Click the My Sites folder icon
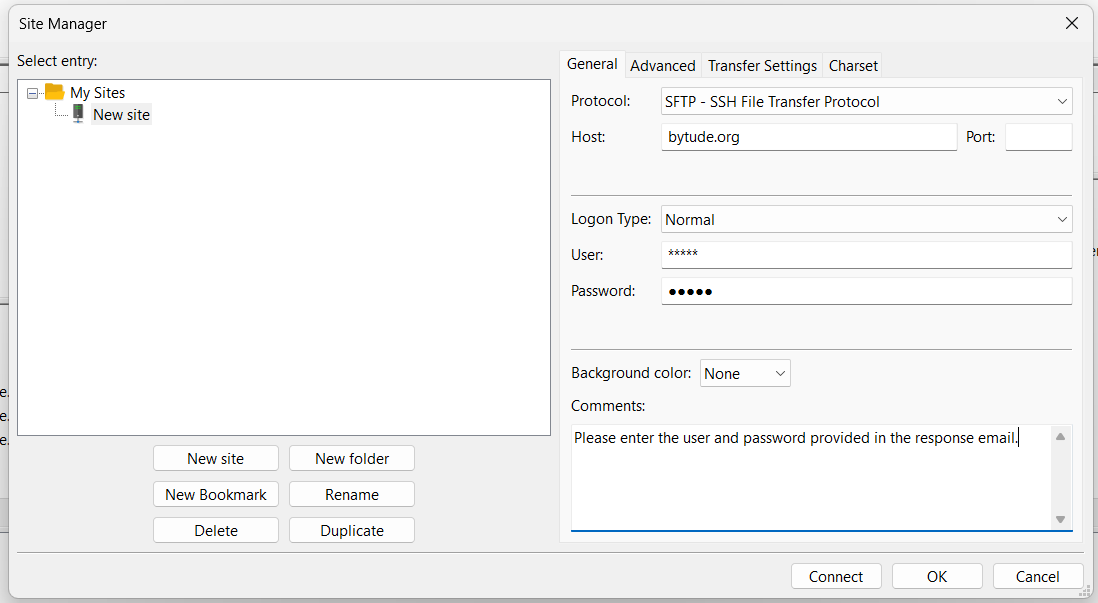The width and height of the screenshot is (1098, 603). coord(54,92)
